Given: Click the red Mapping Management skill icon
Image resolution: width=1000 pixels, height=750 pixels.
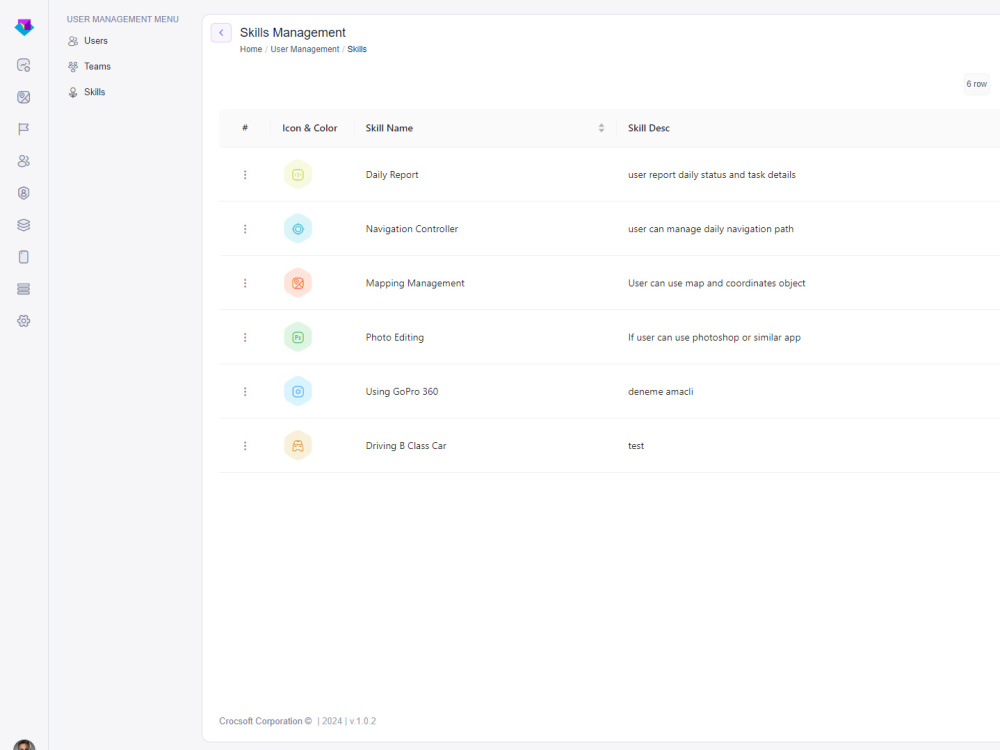Looking at the screenshot, I should (x=298, y=283).
